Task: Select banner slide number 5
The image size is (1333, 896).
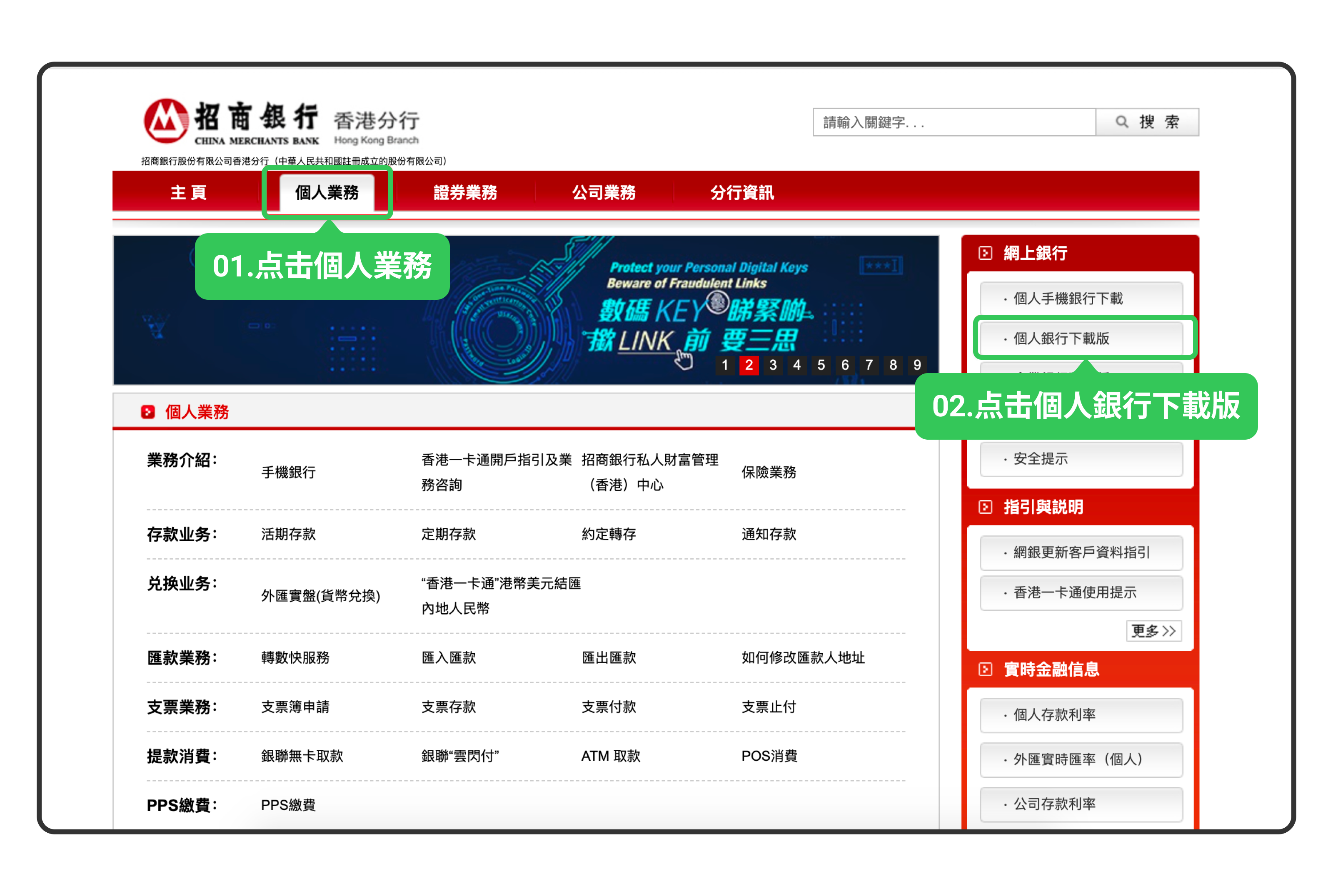Action: click(821, 365)
